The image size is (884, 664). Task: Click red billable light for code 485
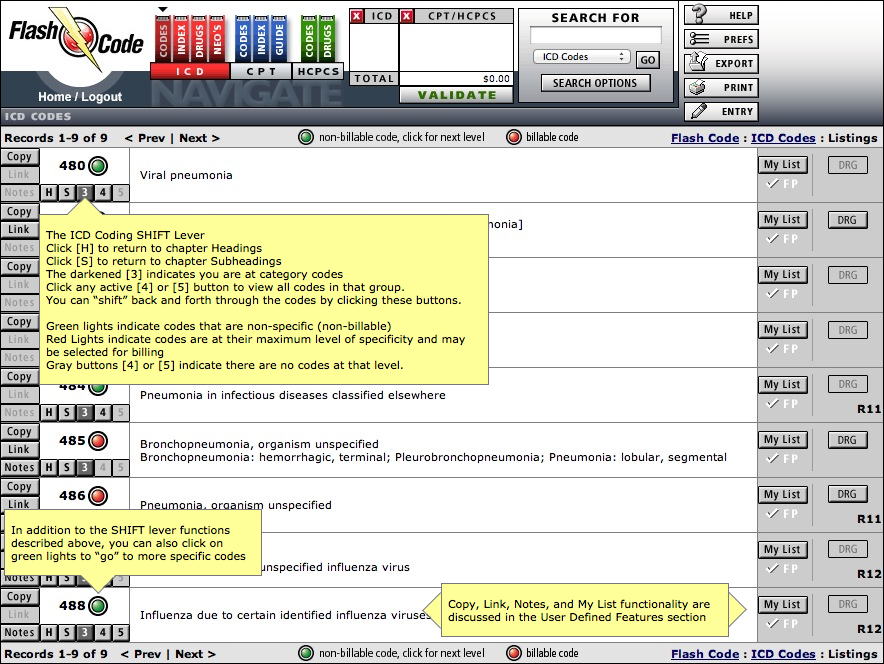[x=98, y=441]
